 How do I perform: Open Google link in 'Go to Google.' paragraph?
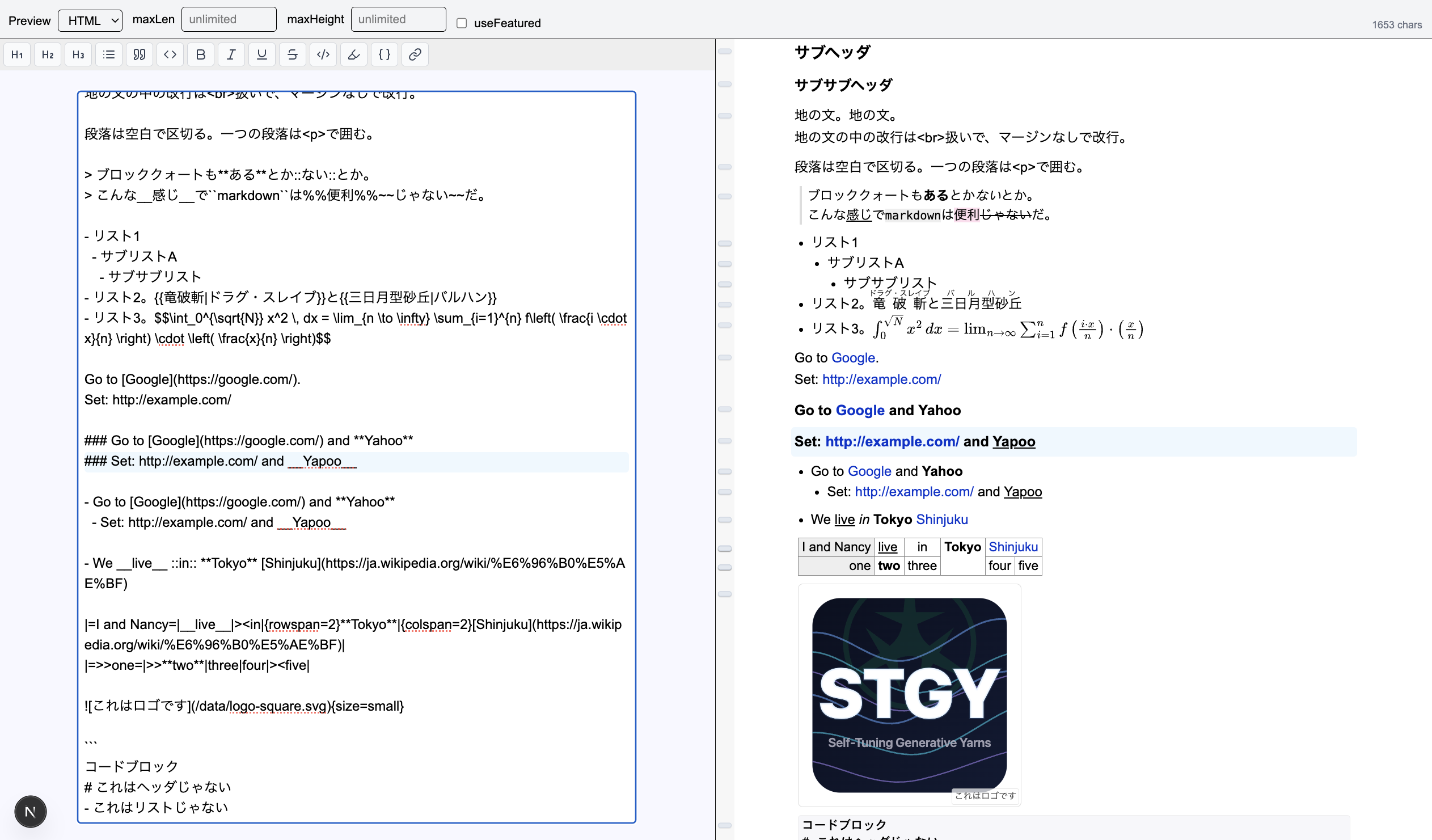coord(853,357)
